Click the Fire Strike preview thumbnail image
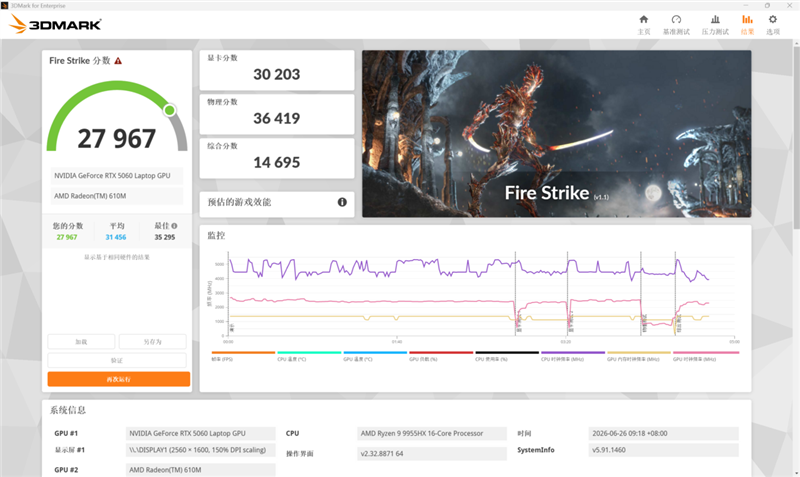This screenshot has height=477, width=800. click(x=557, y=134)
